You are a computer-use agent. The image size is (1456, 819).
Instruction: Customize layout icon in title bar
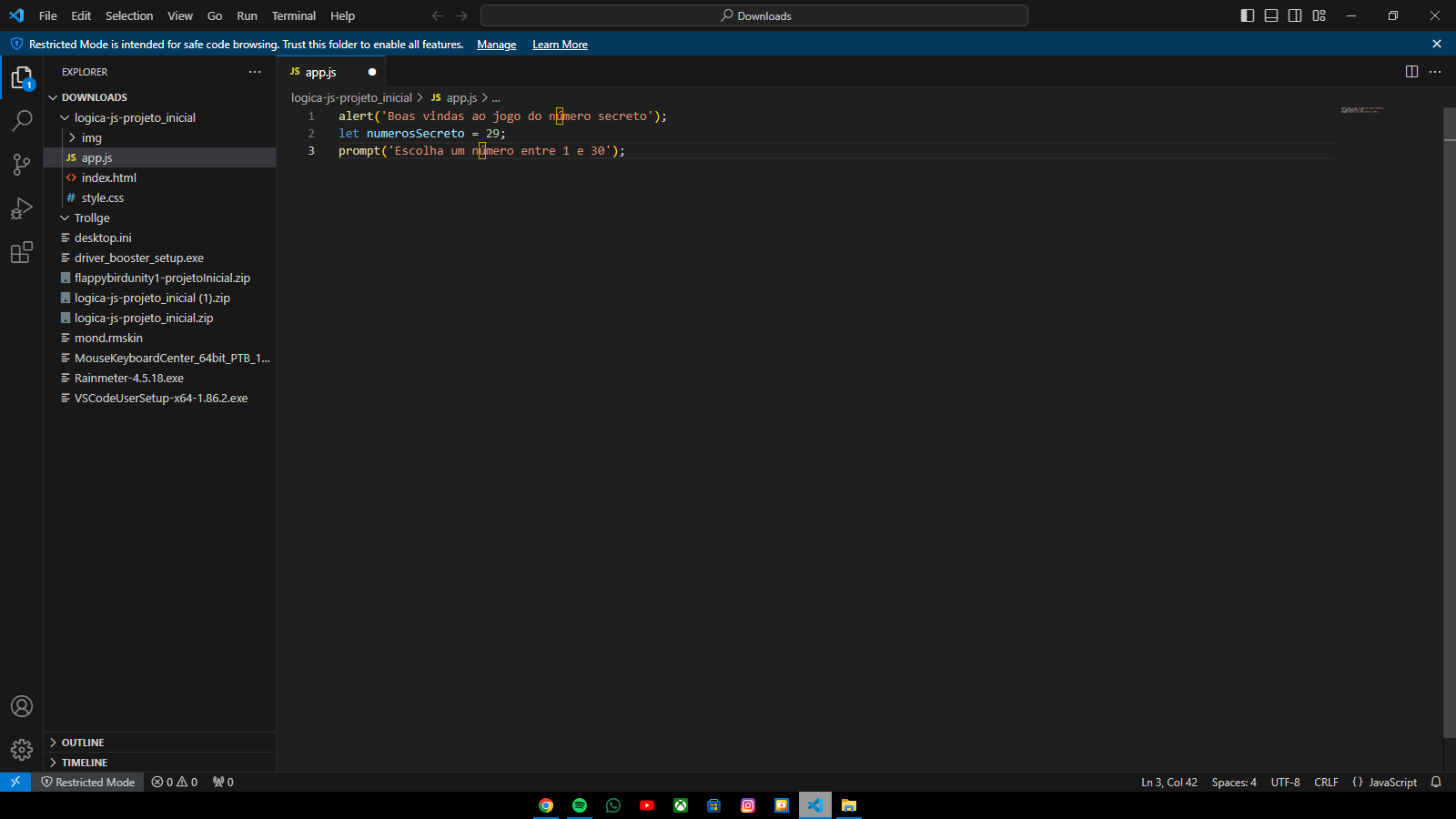click(x=1319, y=15)
